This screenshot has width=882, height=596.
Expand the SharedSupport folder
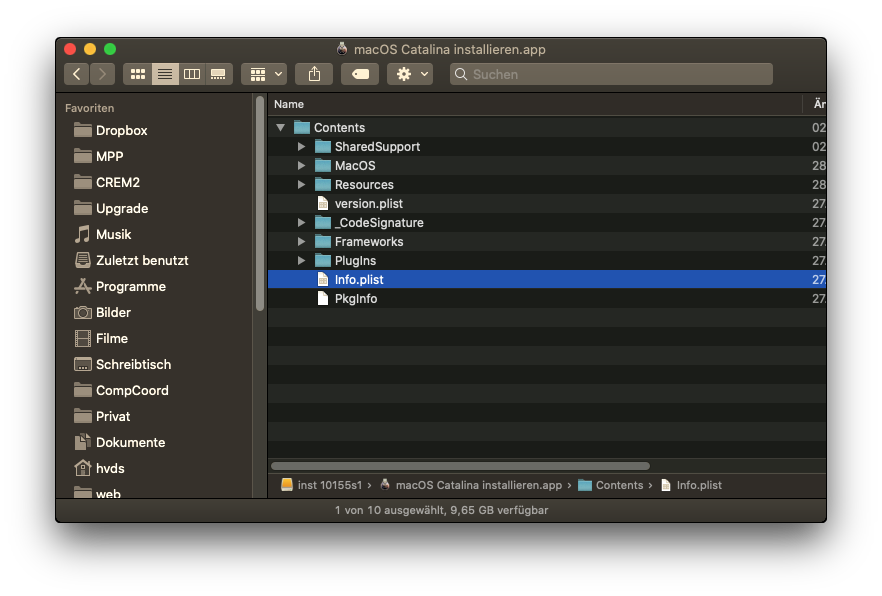(302, 147)
